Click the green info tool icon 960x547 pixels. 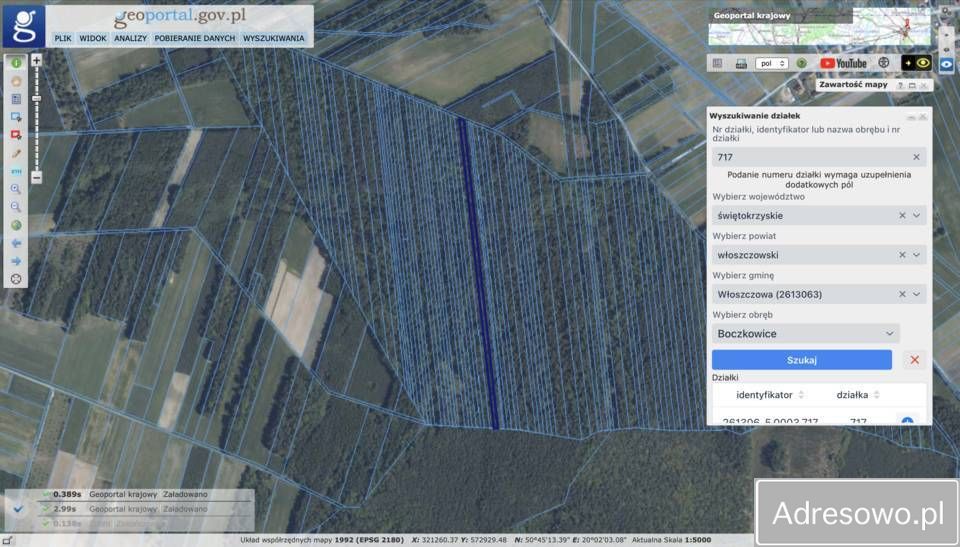(16, 62)
